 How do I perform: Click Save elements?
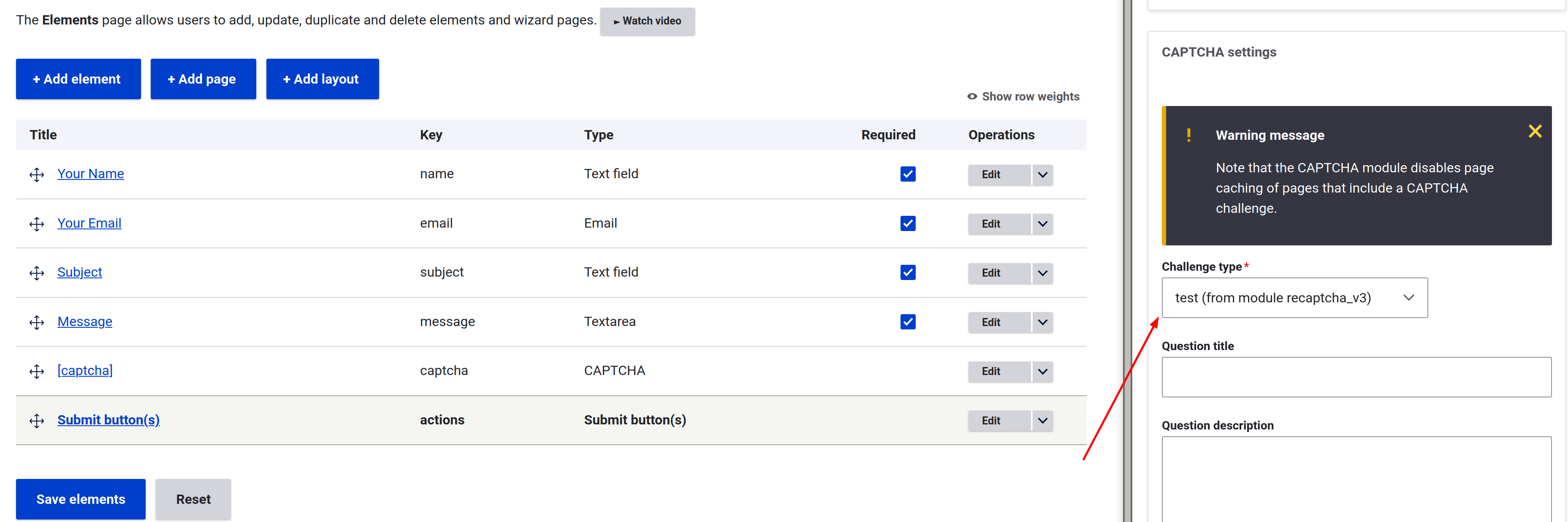pos(80,499)
